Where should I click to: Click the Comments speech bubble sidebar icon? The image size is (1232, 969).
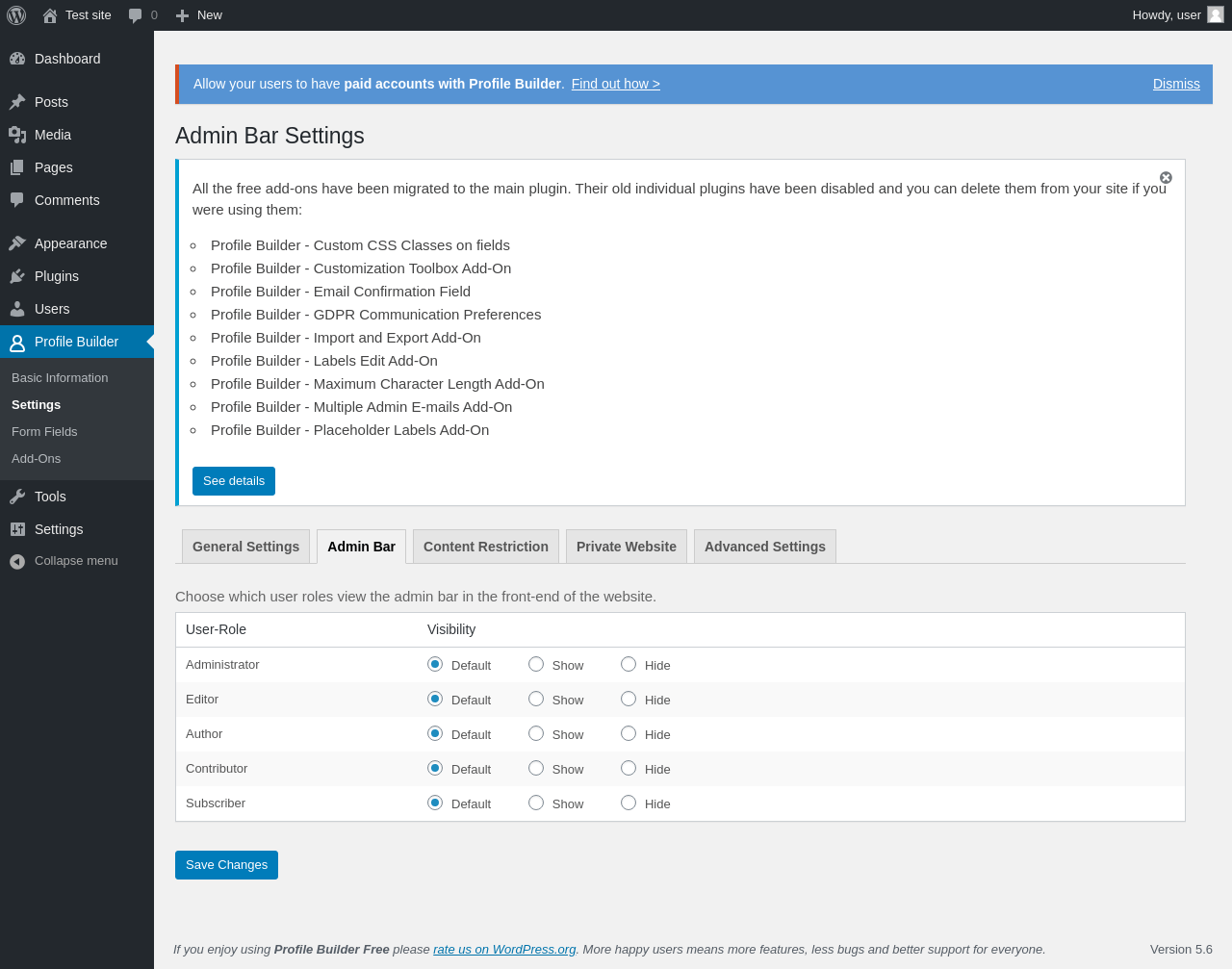pos(17,200)
